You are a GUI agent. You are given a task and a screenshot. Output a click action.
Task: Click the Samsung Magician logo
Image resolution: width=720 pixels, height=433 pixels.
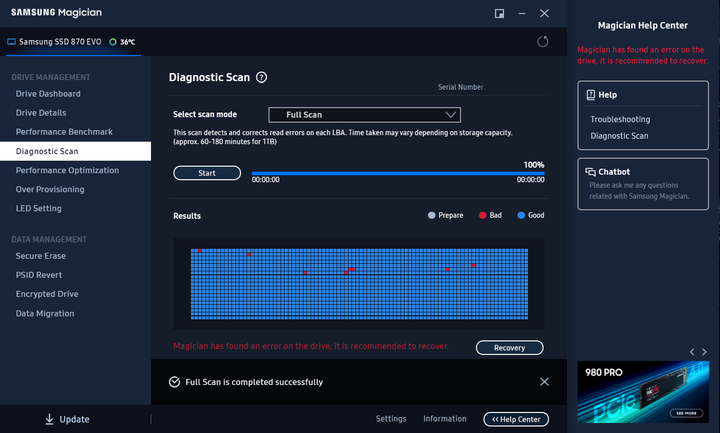pos(56,12)
